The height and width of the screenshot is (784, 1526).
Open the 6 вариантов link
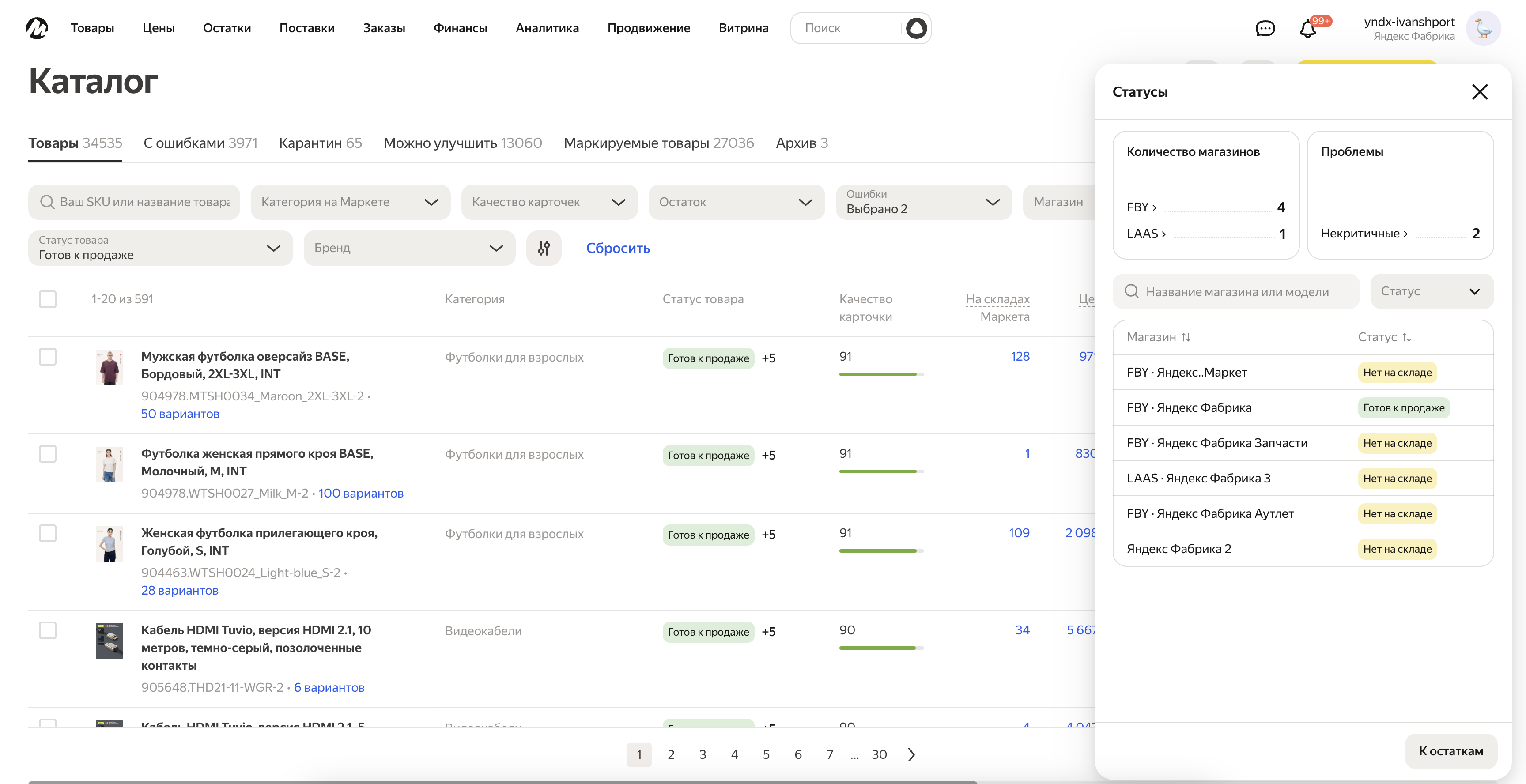[x=329, y=687]
